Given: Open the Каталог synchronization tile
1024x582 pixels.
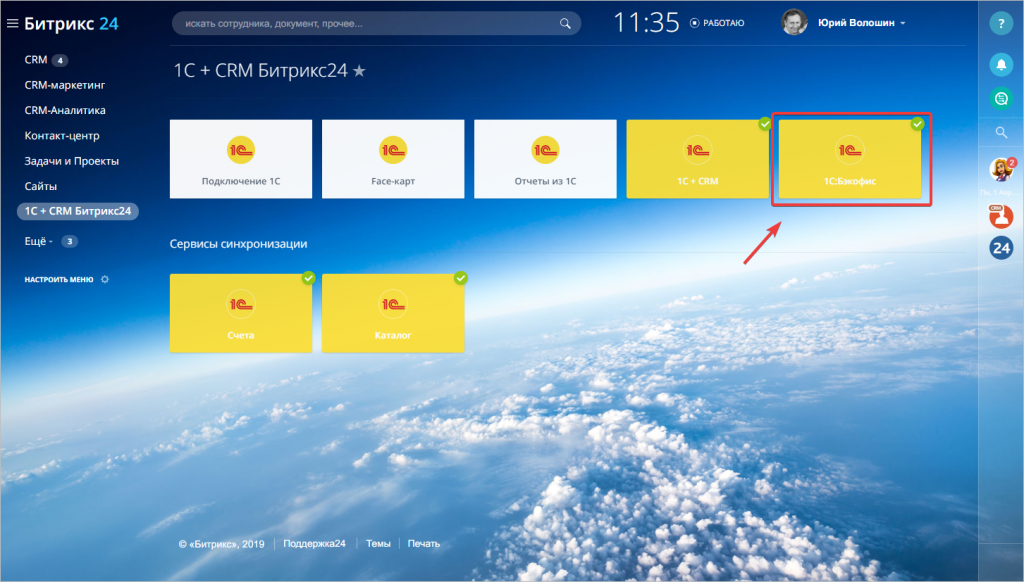Looking at the screenshot, I should coord(393,313).
